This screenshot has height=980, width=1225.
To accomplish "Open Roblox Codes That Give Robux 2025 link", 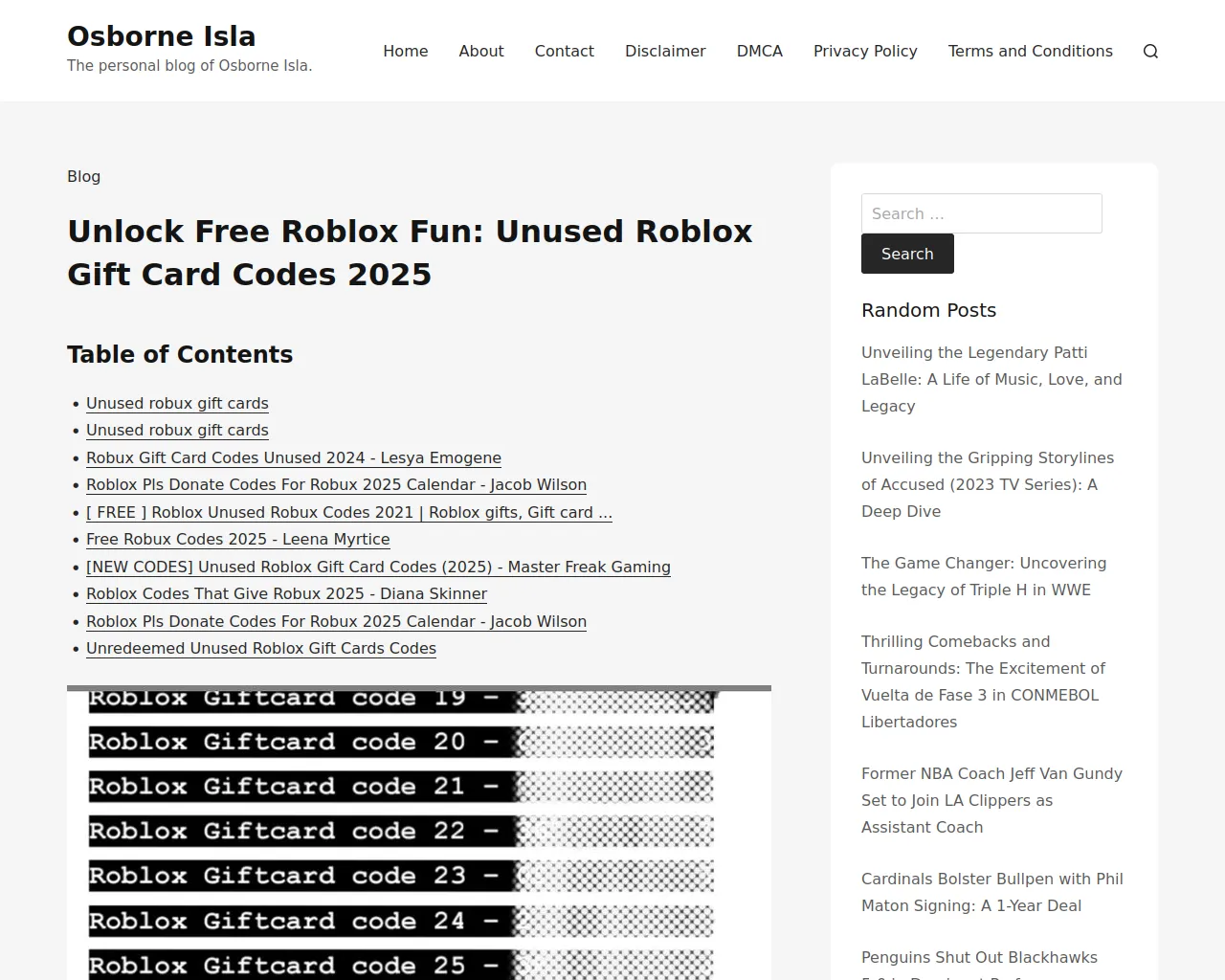I will click(286, 593).
